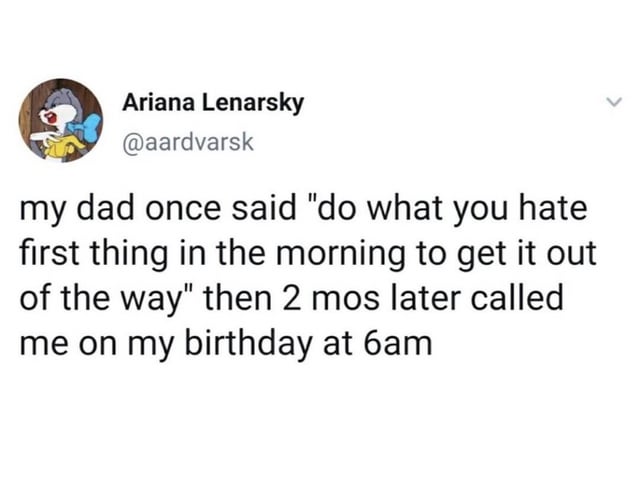Click the surname "Lenarsky" in the header
Viewport: 640px width, 480px height.
[x=254, y=102]
